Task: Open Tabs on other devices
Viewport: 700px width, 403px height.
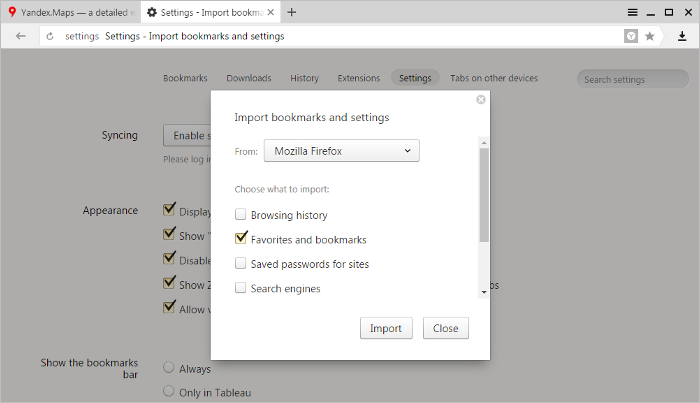Action: (x=494, y=78)
